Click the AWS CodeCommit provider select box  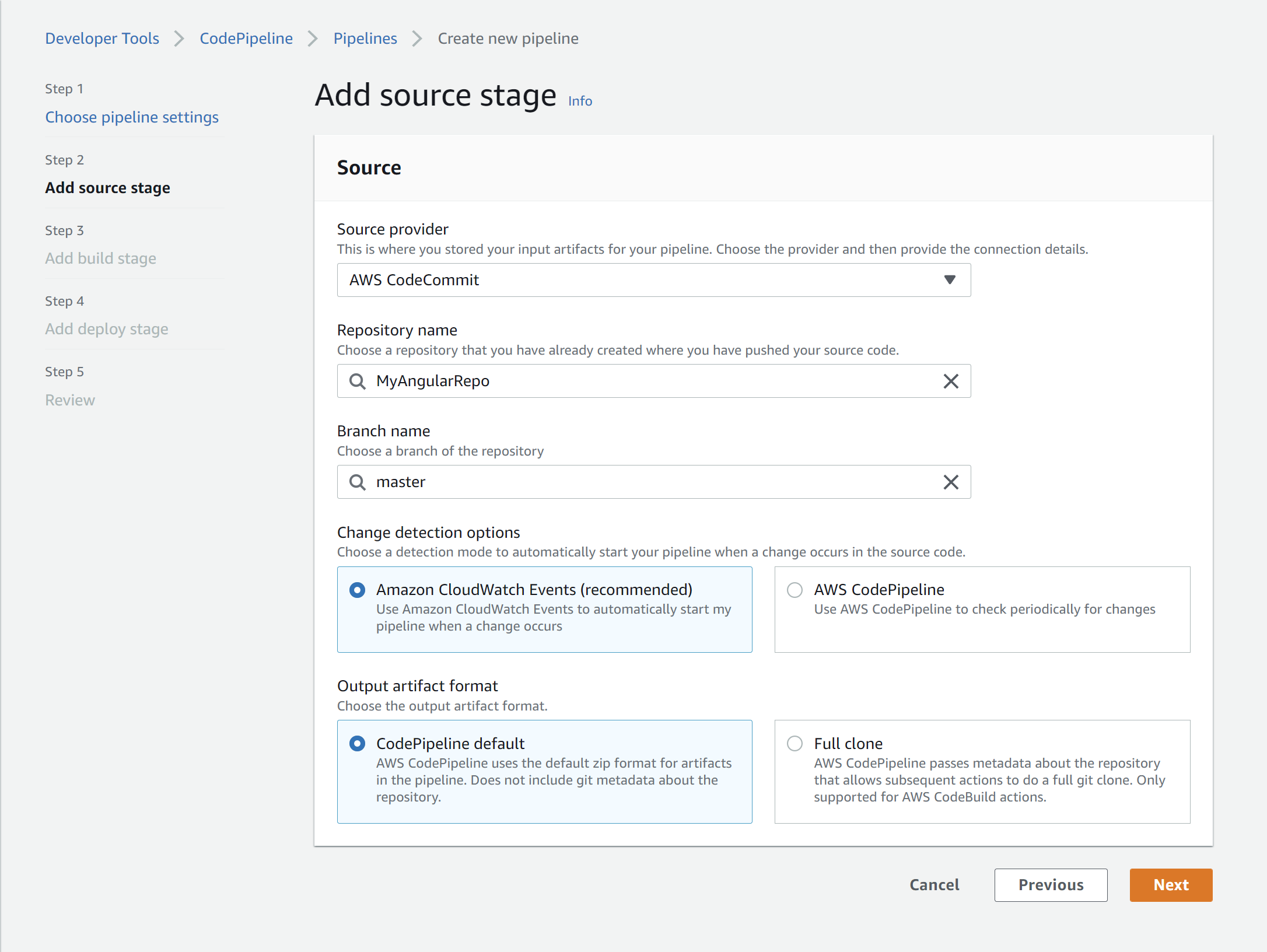coord(642,280)
